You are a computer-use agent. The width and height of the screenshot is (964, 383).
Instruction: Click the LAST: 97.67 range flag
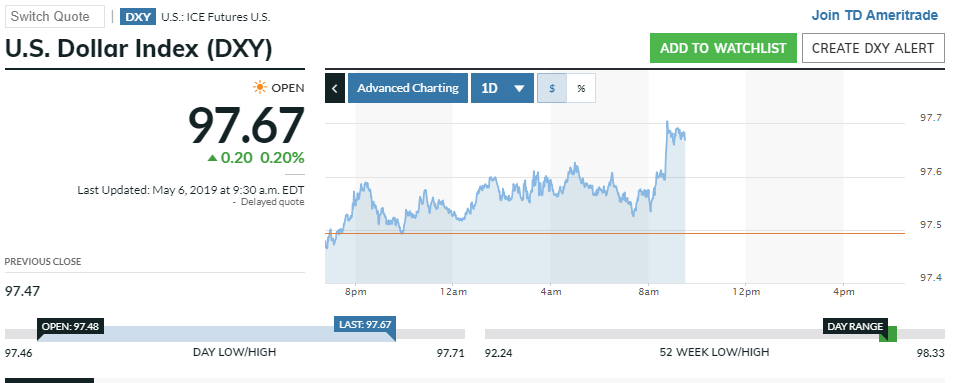pyautogui.click(x=365, y=324)
